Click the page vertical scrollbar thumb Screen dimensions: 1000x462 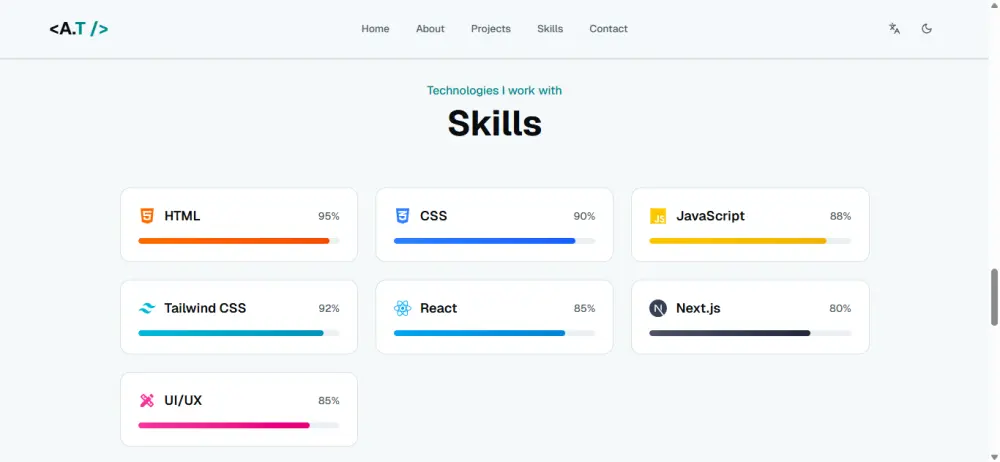(994, 296)
